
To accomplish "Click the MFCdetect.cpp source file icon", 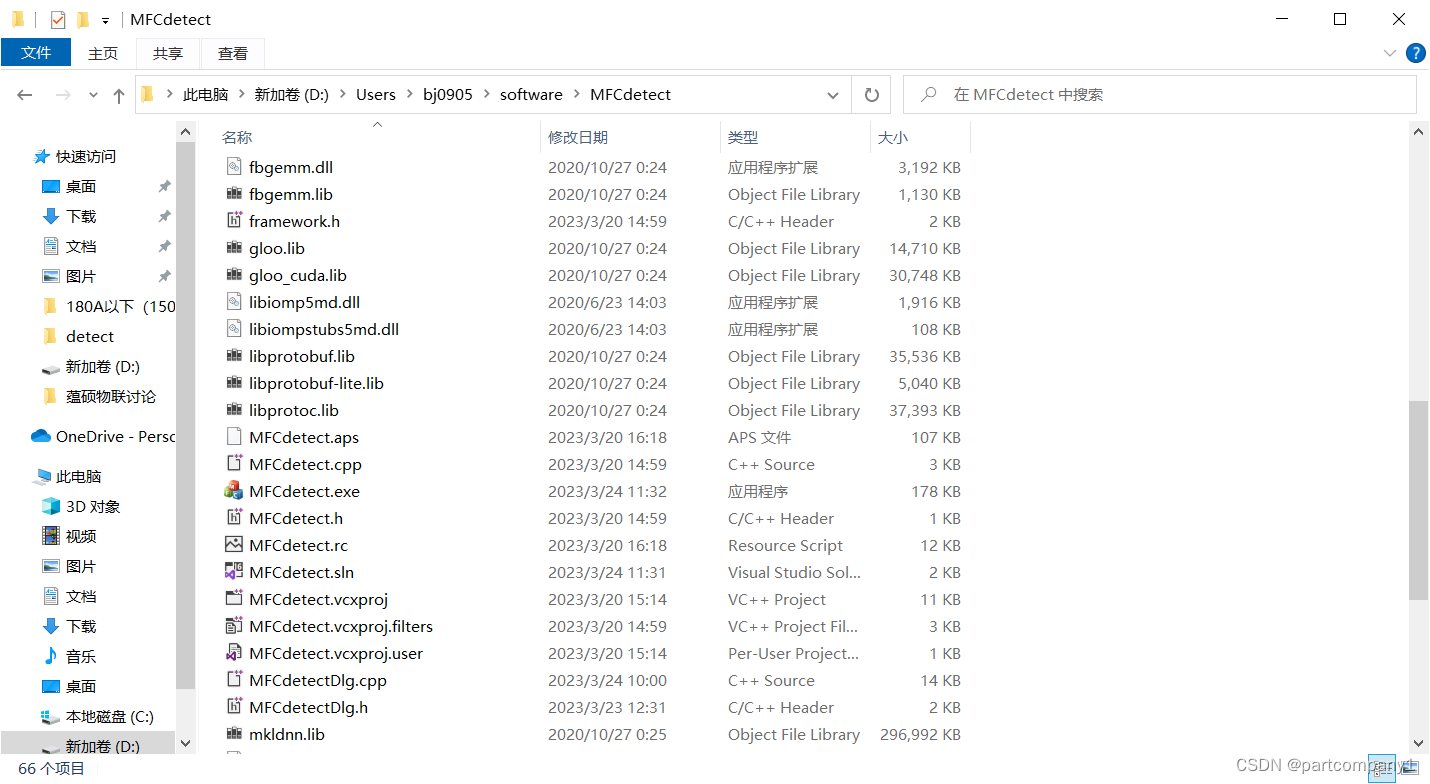I will click(x=234, y=464).
